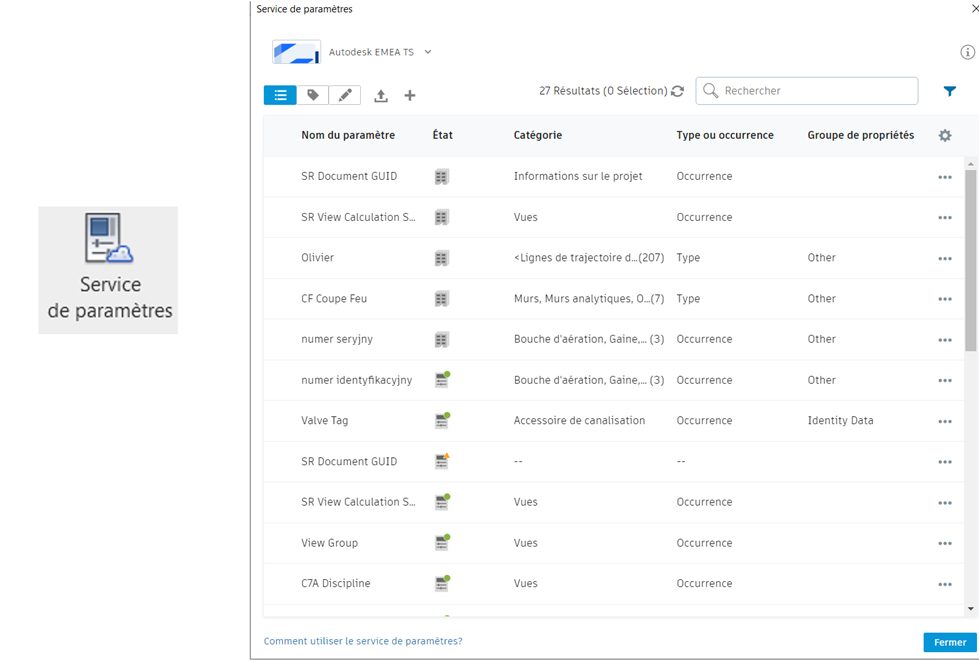Click state icon of numer identyfikacyjny row
This screenshot has height=660, width=979.
(442, 380)
